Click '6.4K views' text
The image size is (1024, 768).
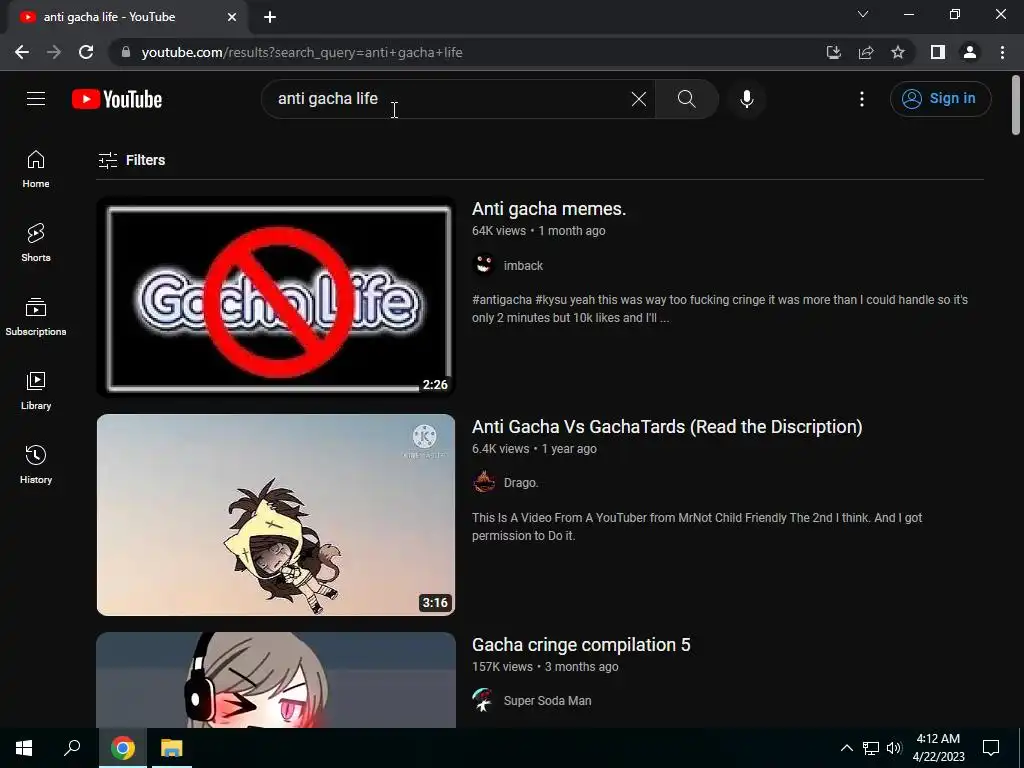point(501,449)
